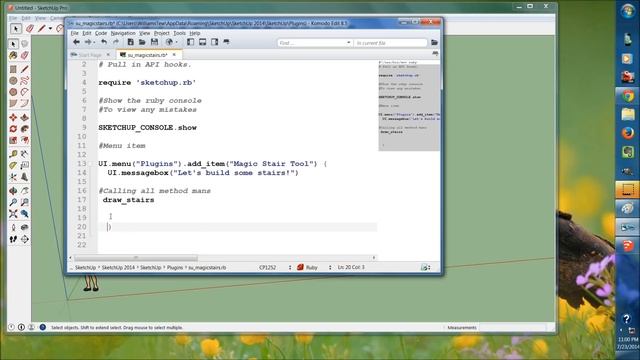Open the syntax checking status icon menu
This screenshot has width=640, height=360.
[425, 267]
